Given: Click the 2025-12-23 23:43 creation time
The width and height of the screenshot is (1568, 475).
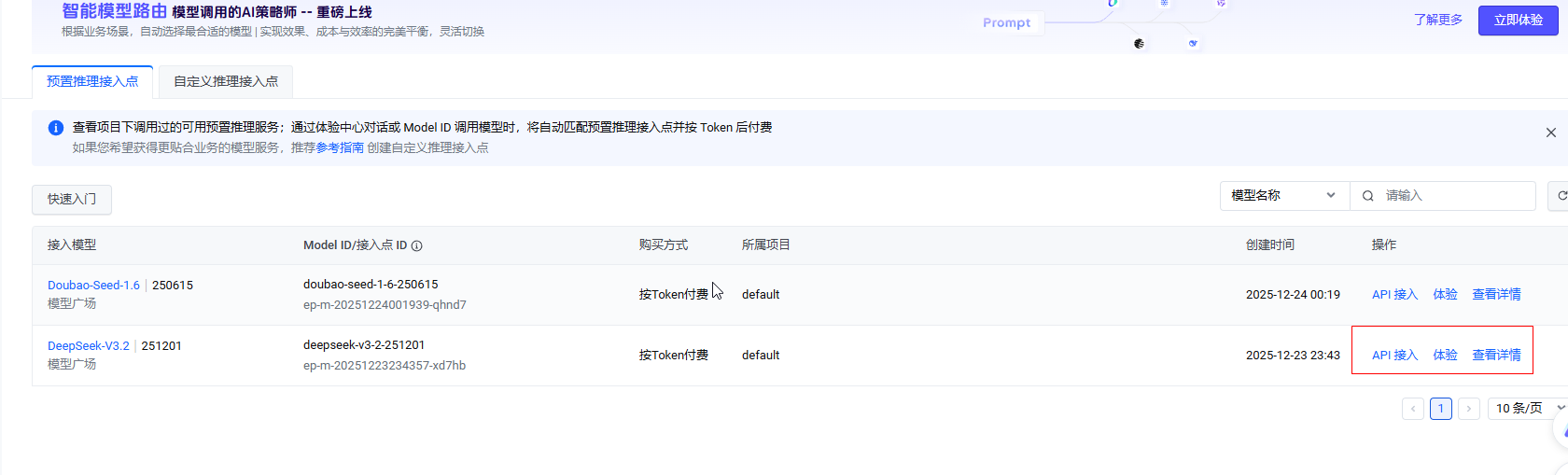Looking at the screenshot, I should click(1293, 356).
